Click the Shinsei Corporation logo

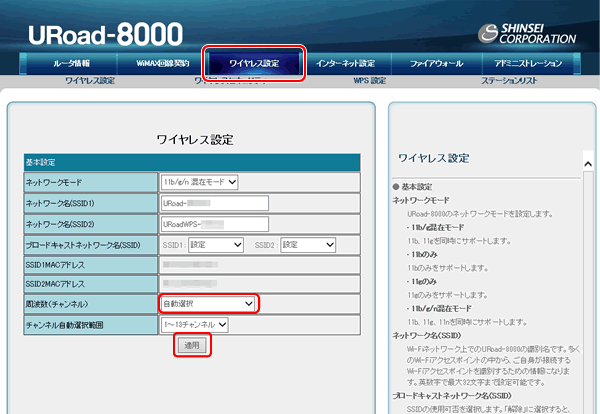527,34
